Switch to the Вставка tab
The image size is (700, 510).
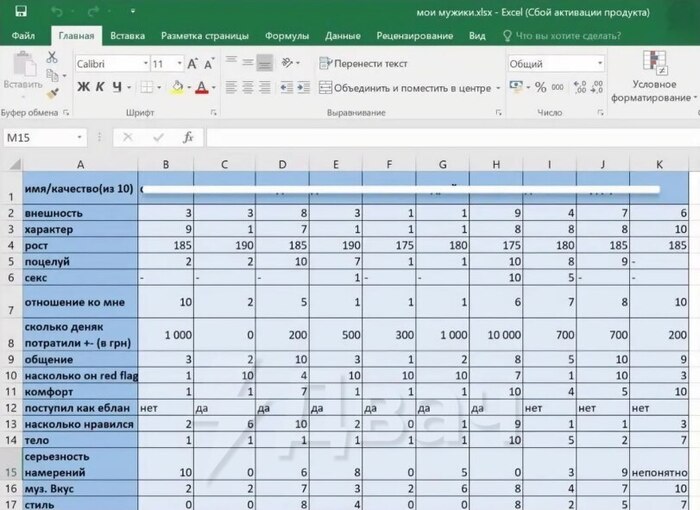[127, 35]
